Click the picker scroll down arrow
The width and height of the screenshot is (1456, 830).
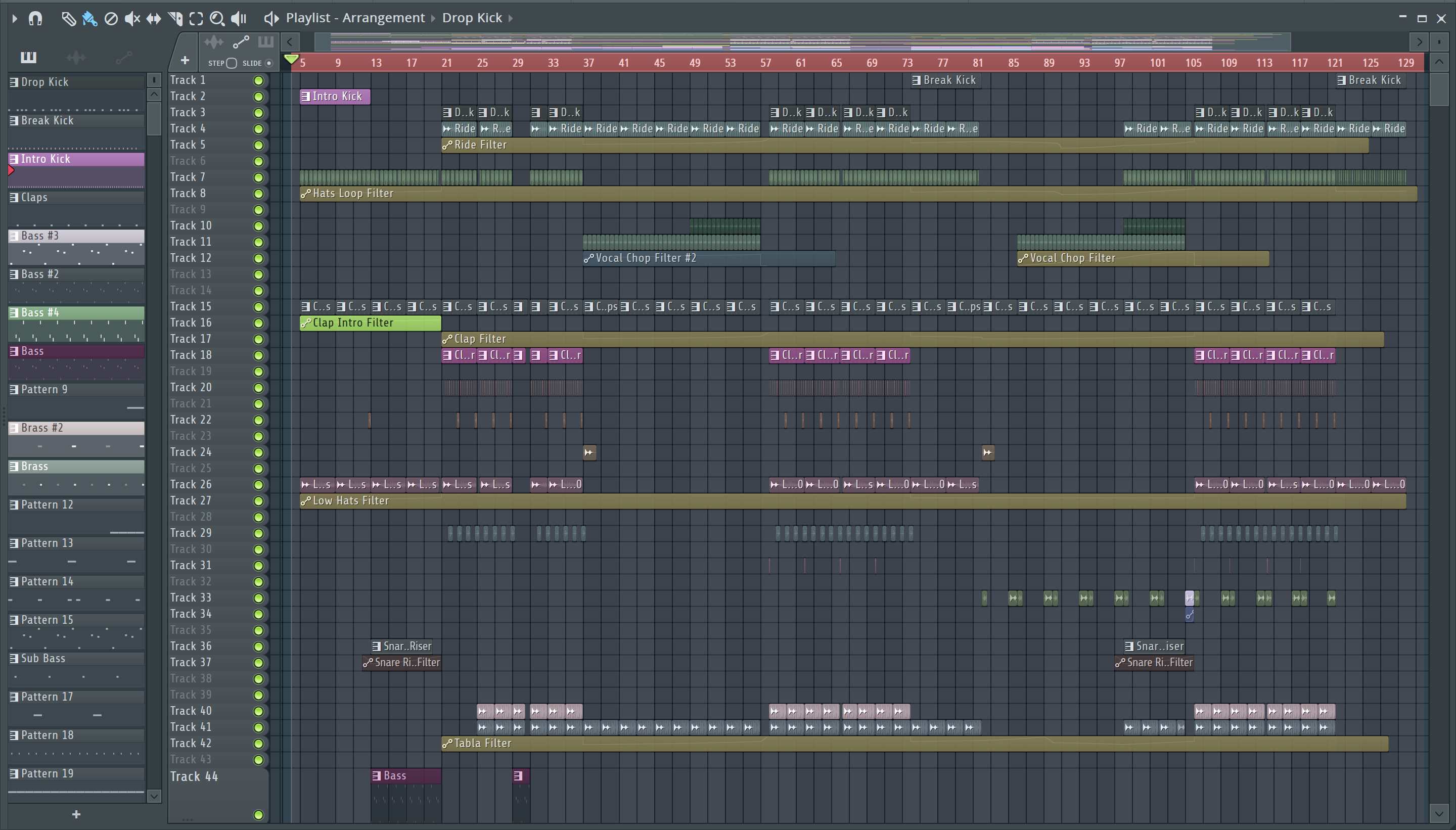coord(154,796)
